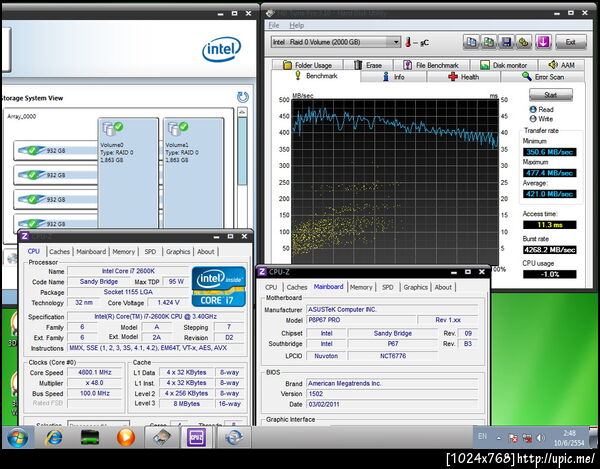The image size is (600, 469).
Task: Click the save screenshot floppy disk icon
Action: click(x=508, y=42)
